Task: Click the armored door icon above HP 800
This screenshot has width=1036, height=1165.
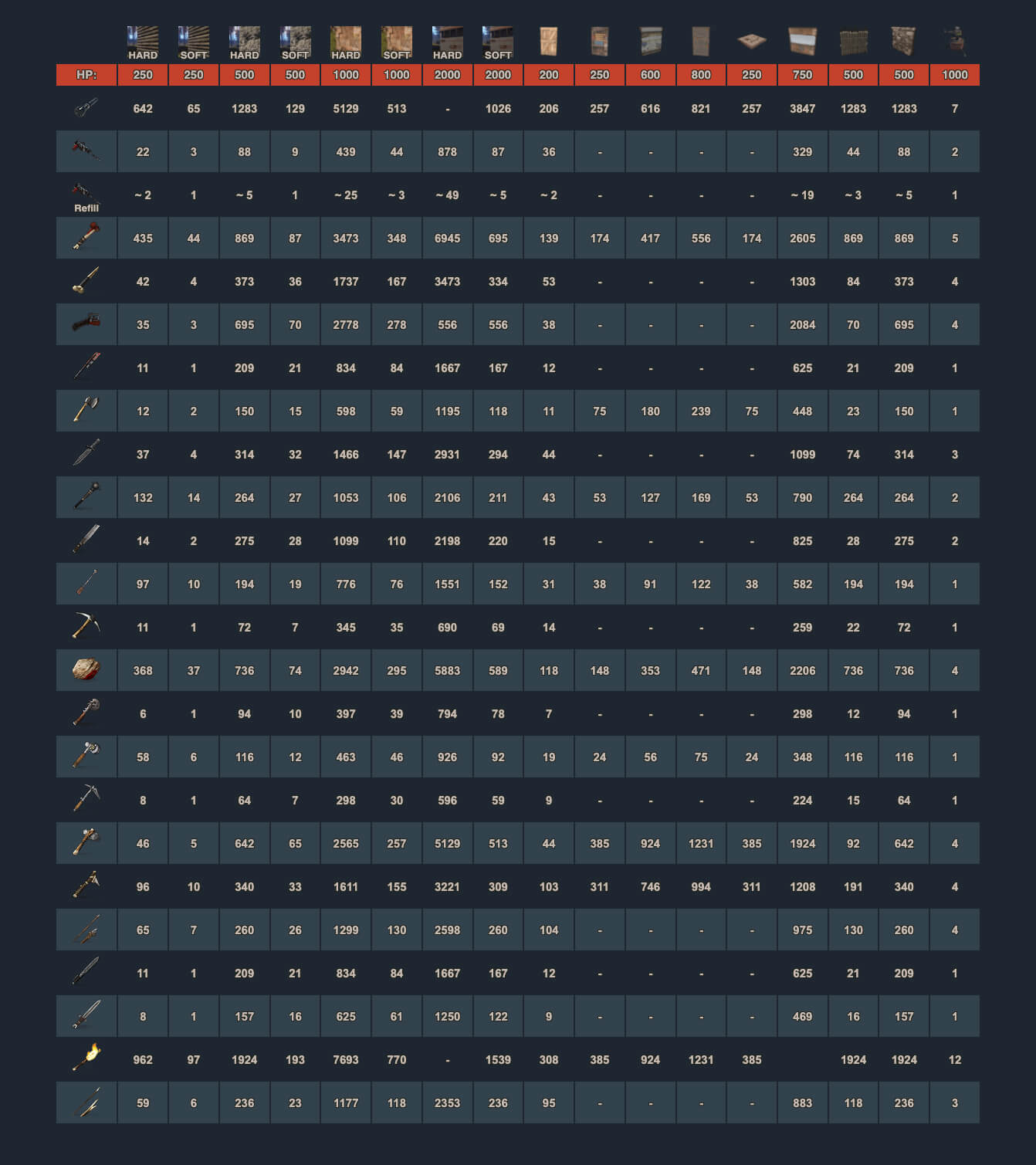Action: click(701, 42)
